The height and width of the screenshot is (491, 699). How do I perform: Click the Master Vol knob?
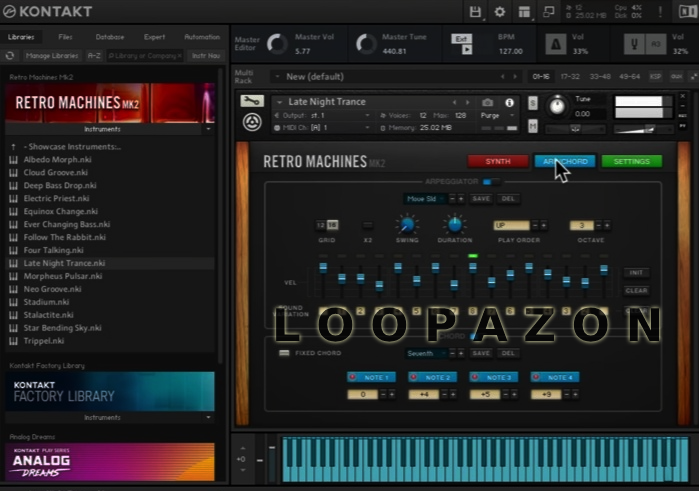pyautogui.click(x=277, y=44)
